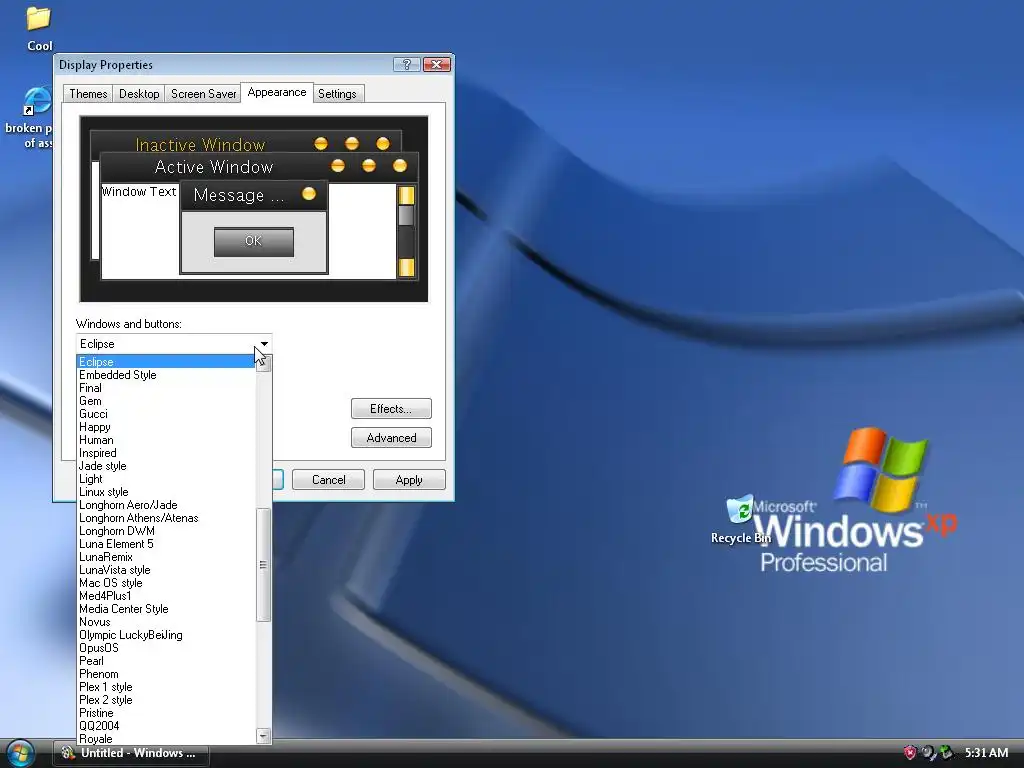Choose Media Center Style
Image resolution: width=1024 pixels, height=768 pixels.
(165, 609)
